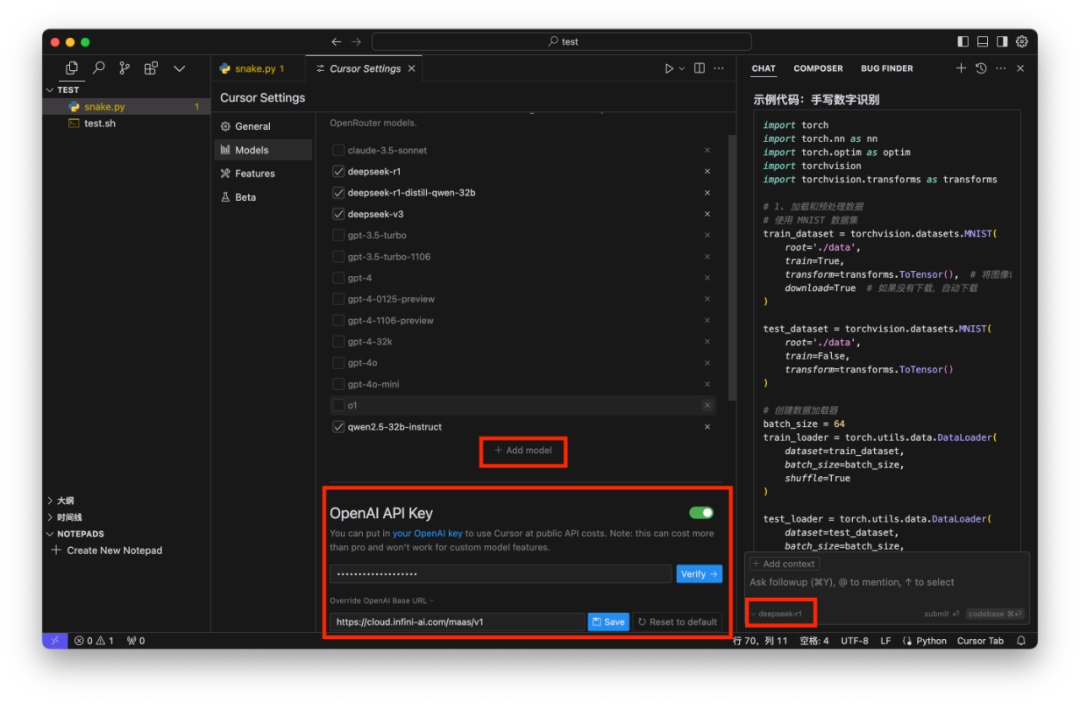Open the Explorer files icon in sidebar
1080x704 pixels.
coord(71,68)
